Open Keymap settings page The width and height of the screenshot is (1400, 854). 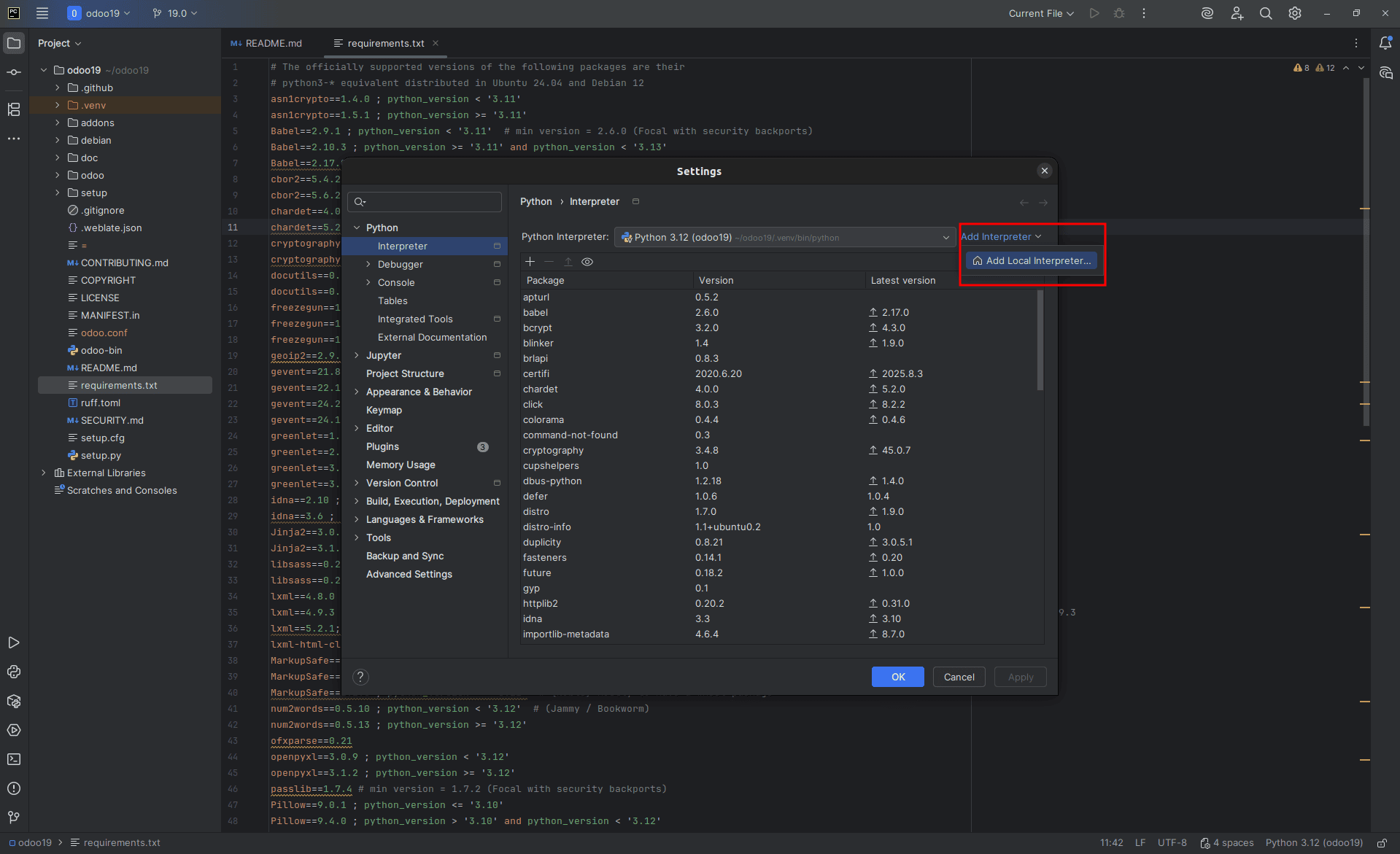[x=384, y=410]
